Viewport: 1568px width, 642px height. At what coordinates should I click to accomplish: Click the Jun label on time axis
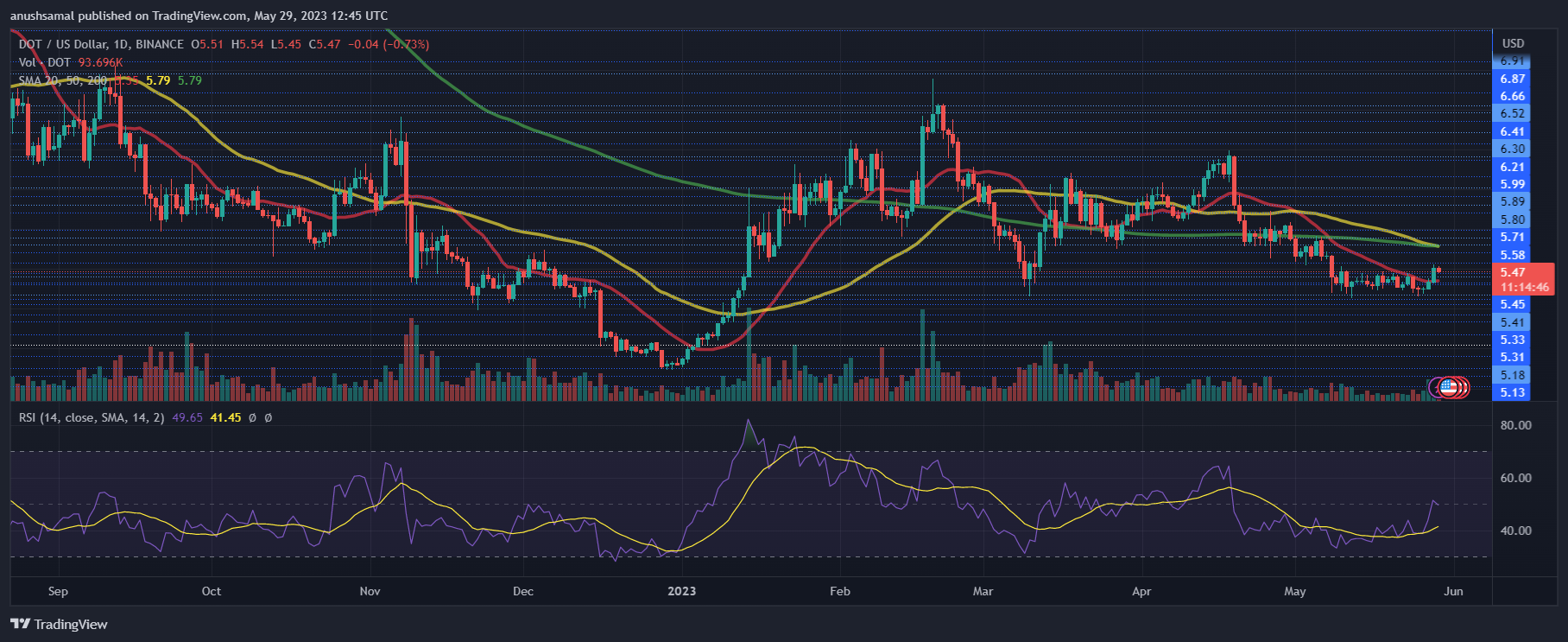click(x=1453, y=591)
